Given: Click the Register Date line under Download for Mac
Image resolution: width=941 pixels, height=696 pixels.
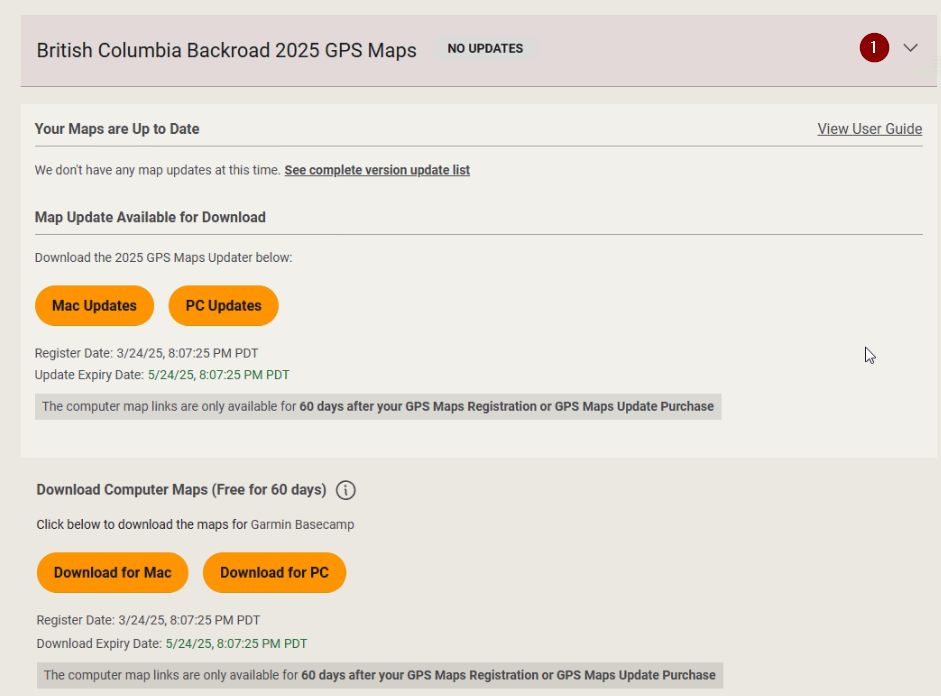Looking at the screenshot, I should click(148, 620).
